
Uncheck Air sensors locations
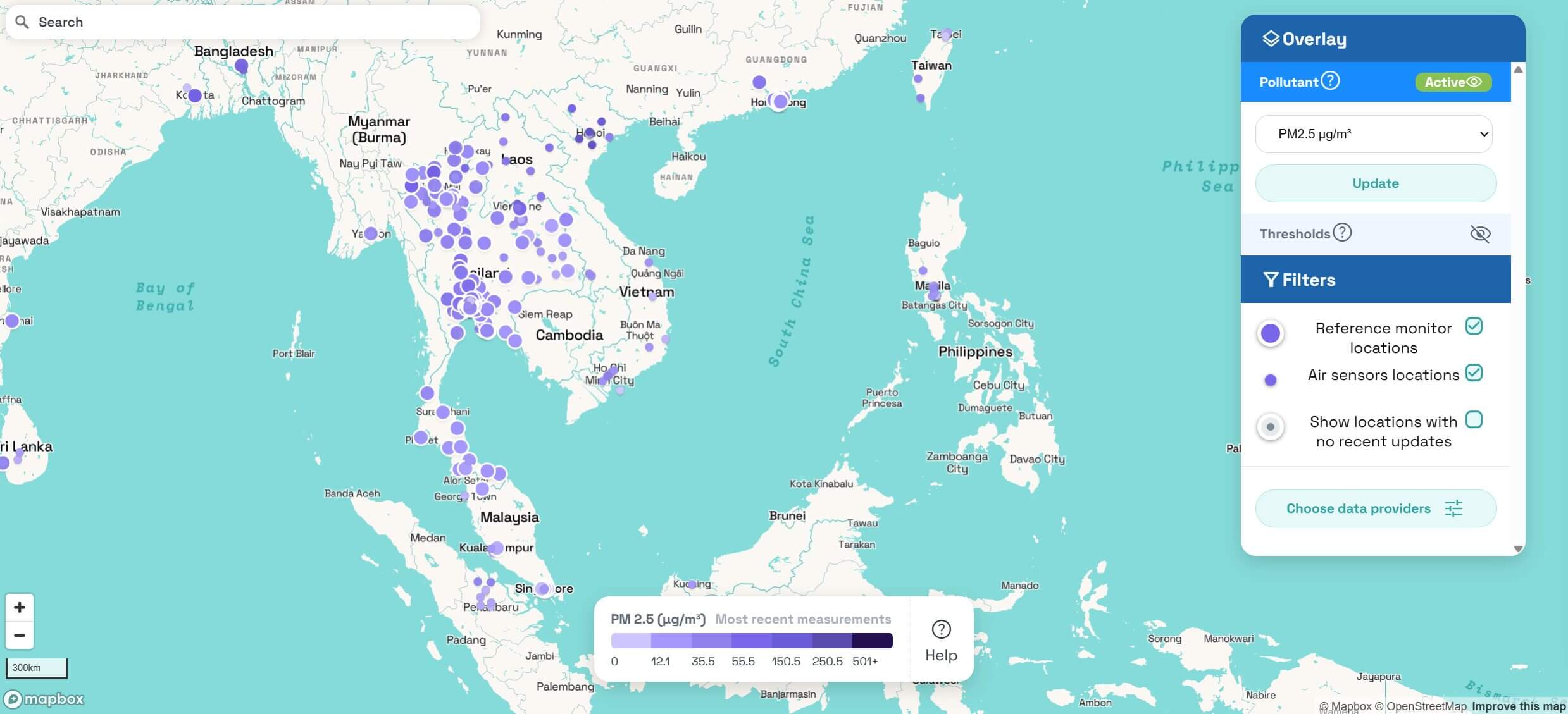[1474, 372]
